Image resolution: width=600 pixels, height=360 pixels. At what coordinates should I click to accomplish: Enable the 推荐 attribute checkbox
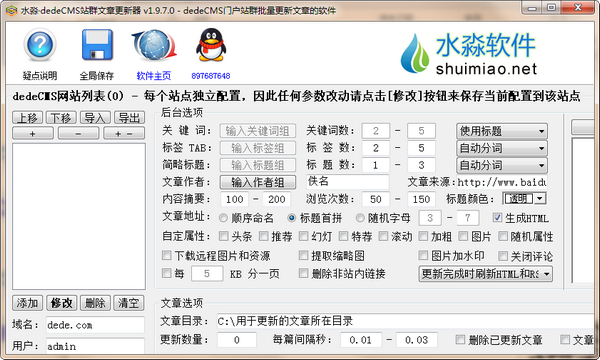point(264,236)
